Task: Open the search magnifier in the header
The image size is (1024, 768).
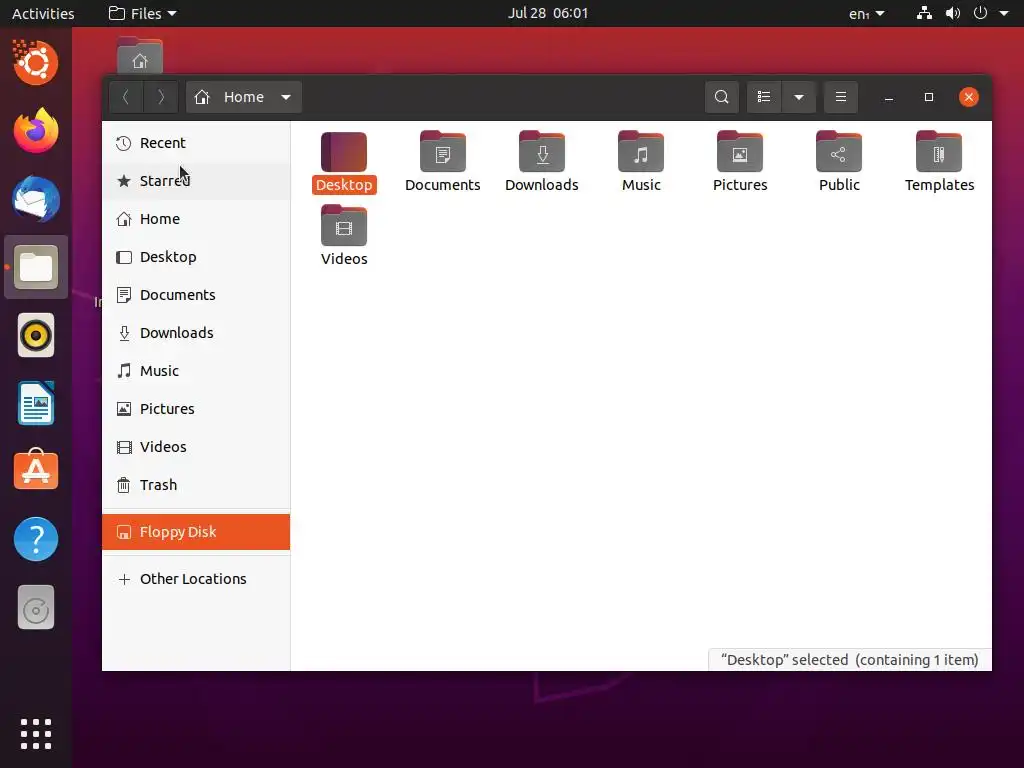Action: coord(722,97)
